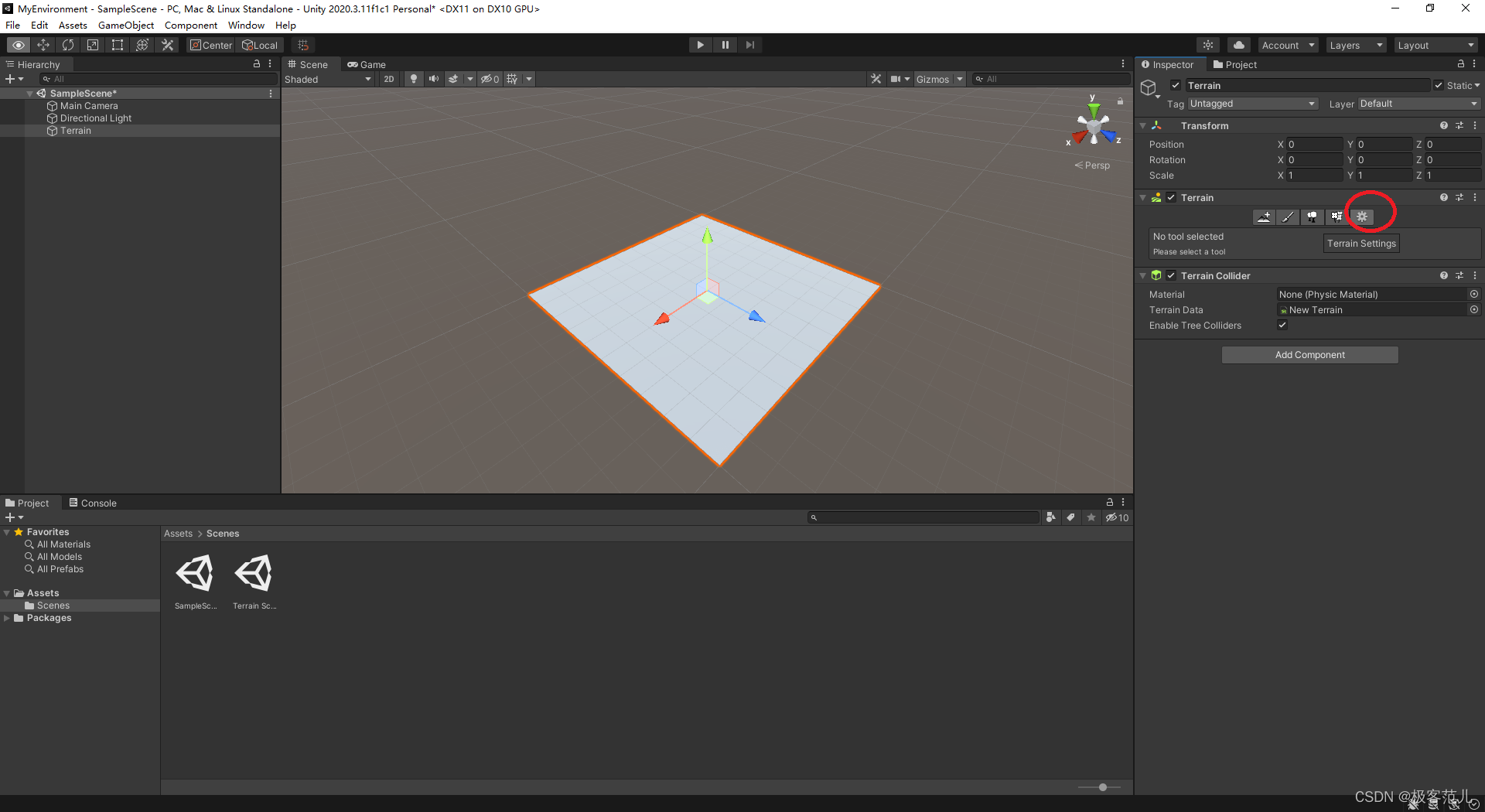This screenshot has height=812, width=1485.
Task: Adjust Project icon size slider
Action: 1103,786
